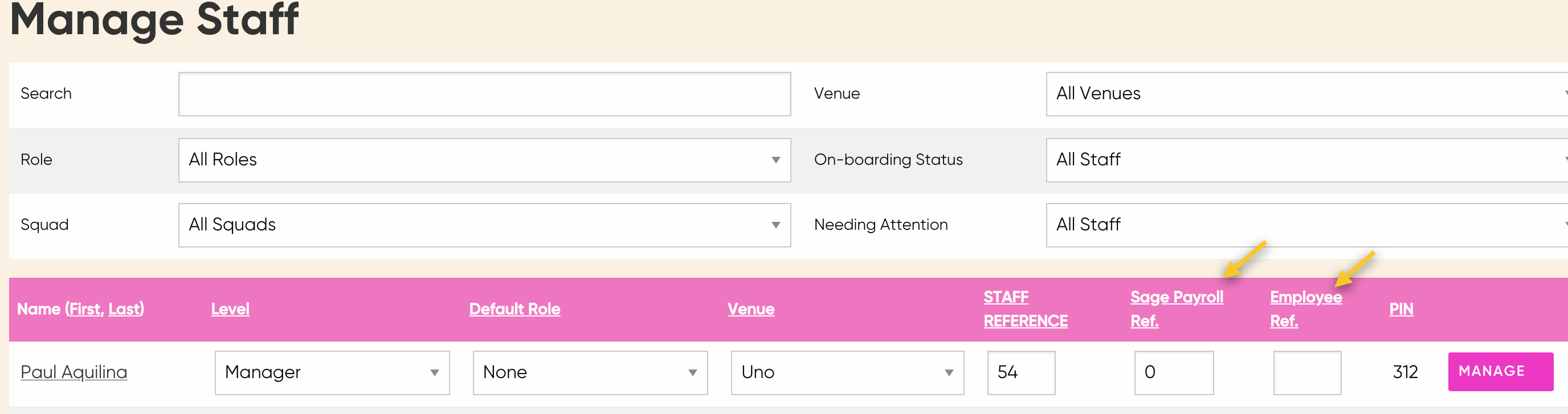The width and height of the screenshot is (1568, 414).
Task: Sort staff by PIN column
Action: click(x=1400, y=309)
